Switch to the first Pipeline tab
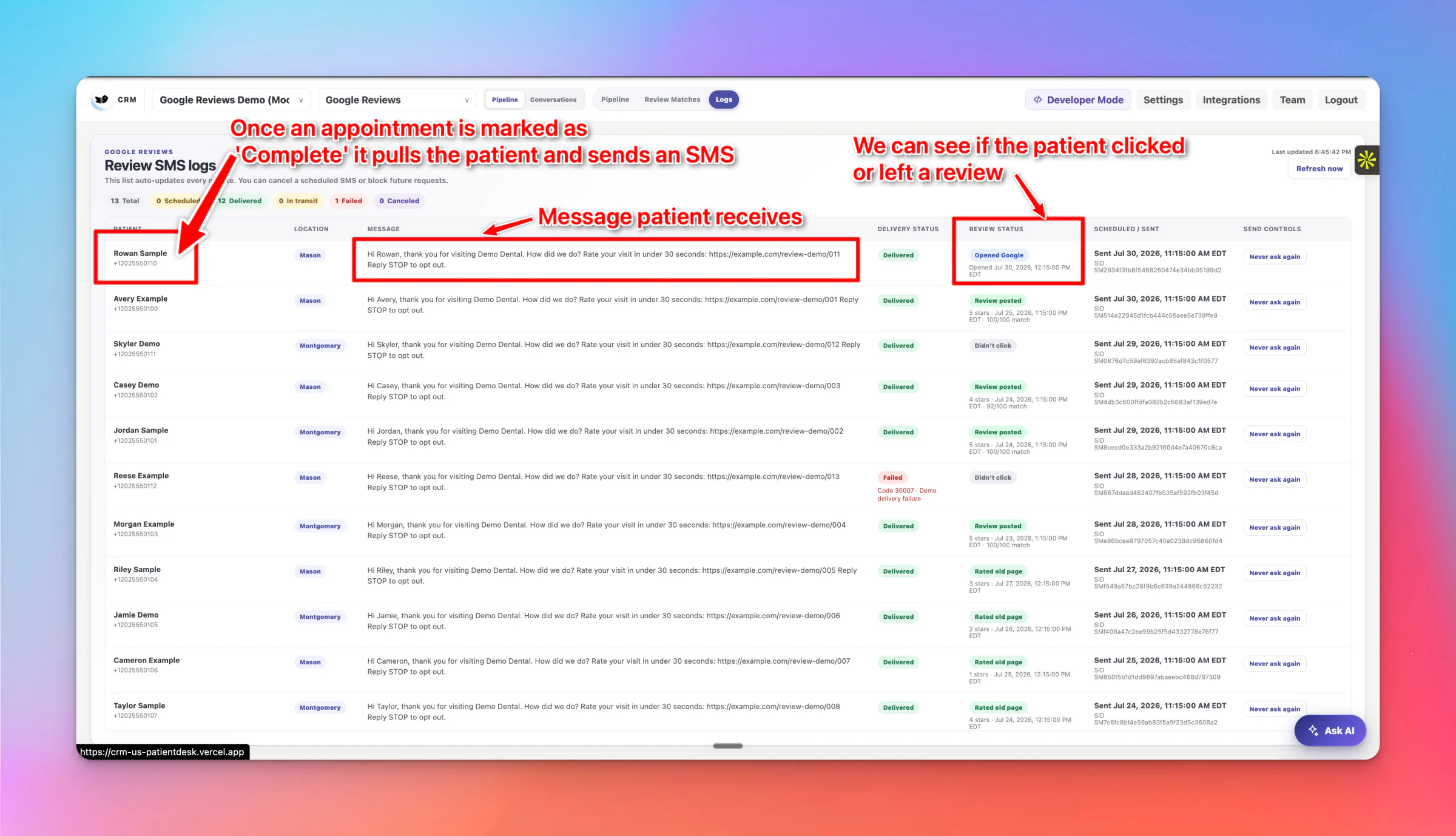This screenshot has height=836, width=1456. point(505,99)
